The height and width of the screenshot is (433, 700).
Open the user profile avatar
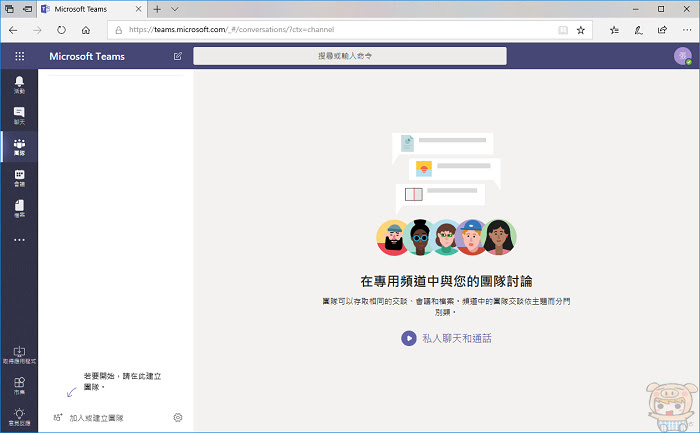point(683,56)
